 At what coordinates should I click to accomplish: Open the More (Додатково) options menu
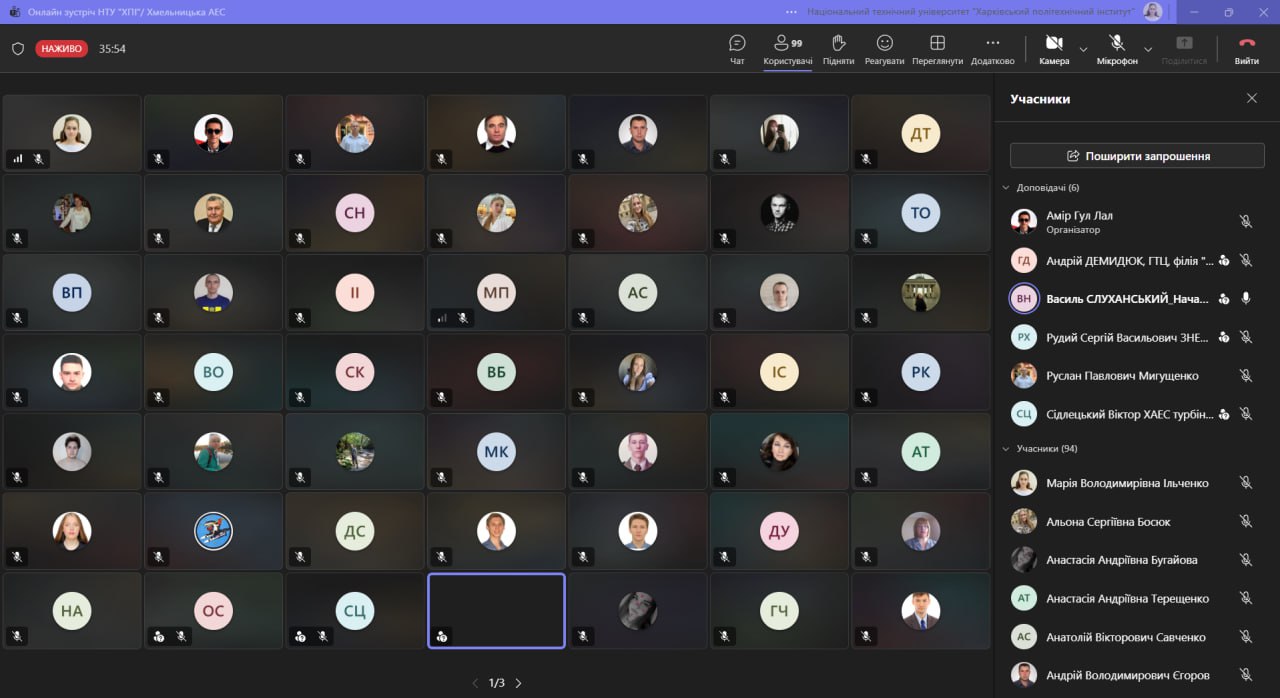pos(992,48)
